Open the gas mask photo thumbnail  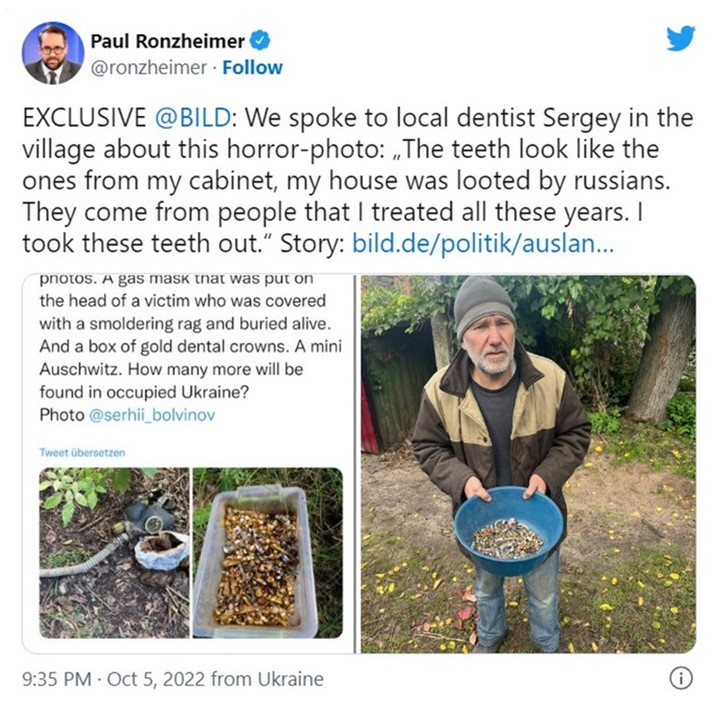point(114,552)
